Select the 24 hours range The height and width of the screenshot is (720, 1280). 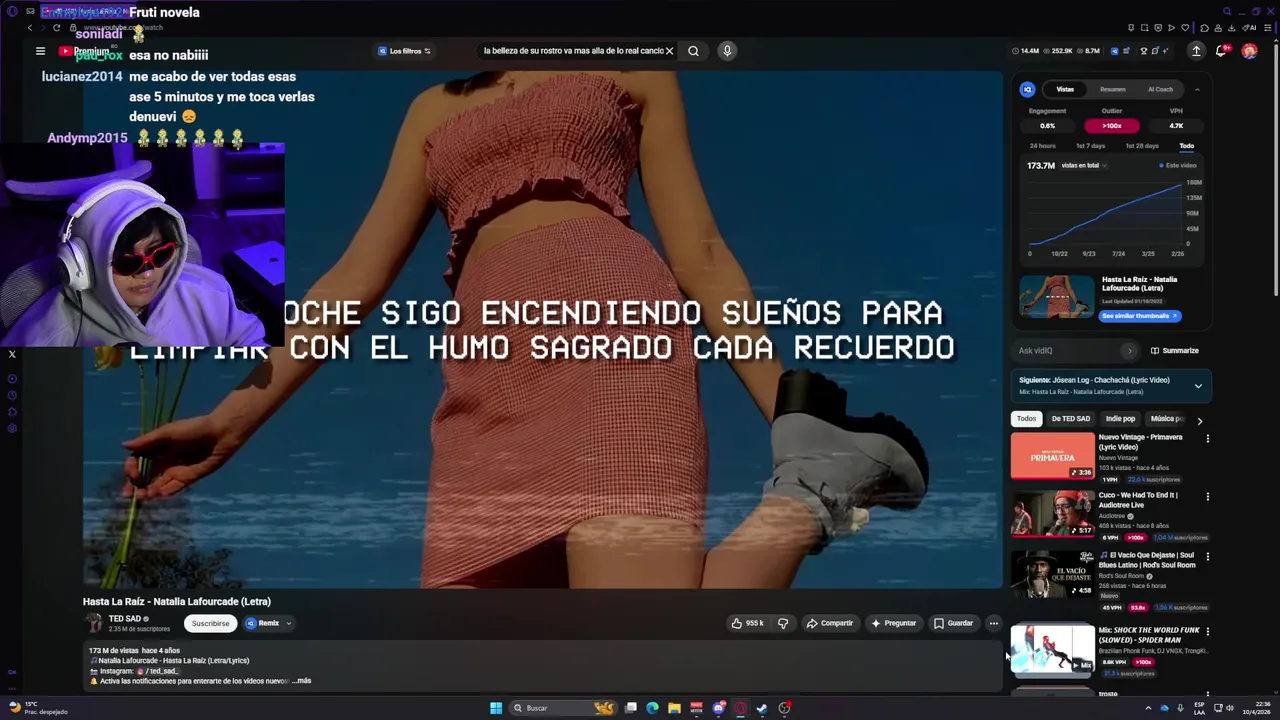coord(1042,146)
